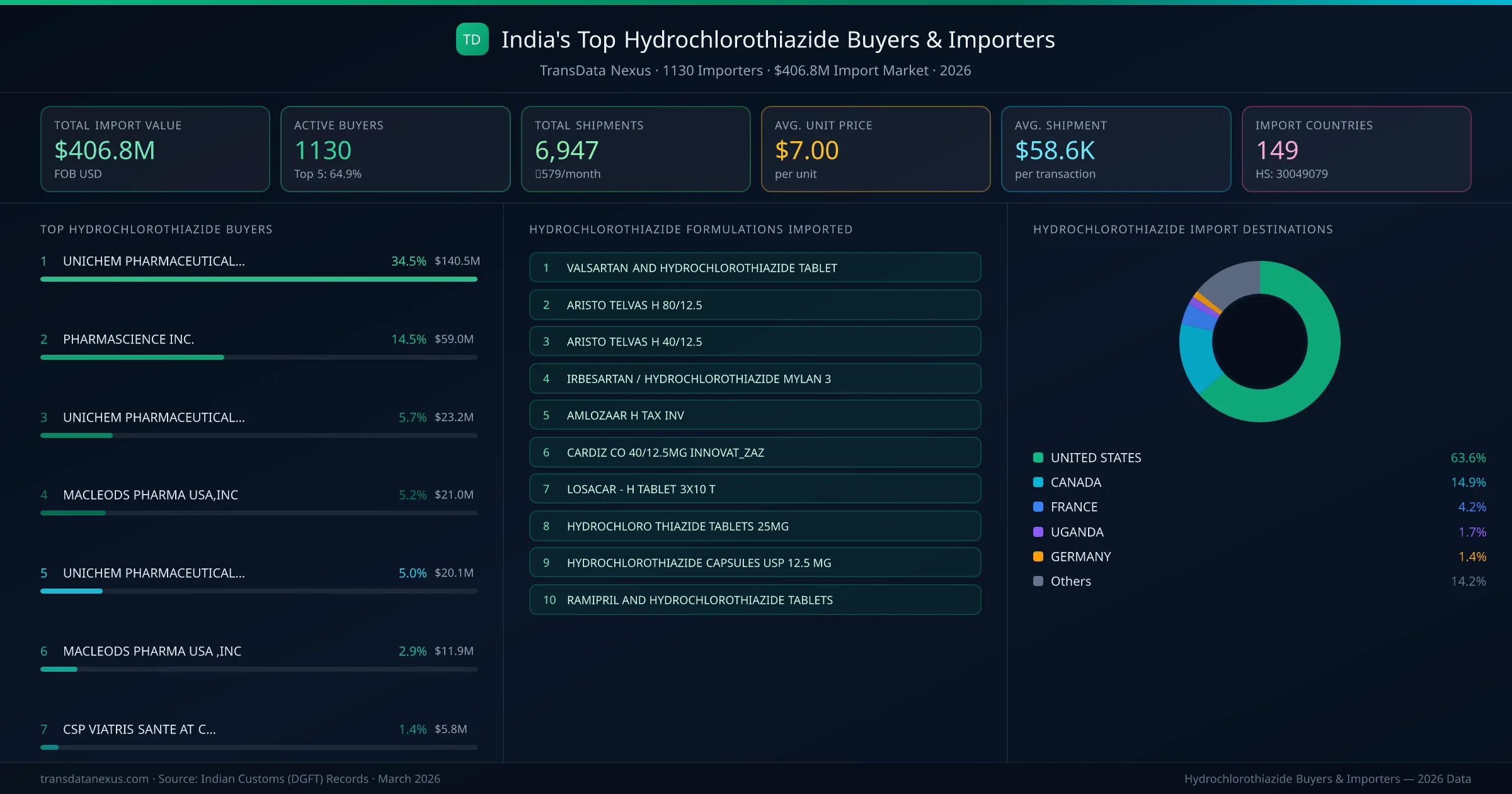Toggle the Others category in import destinations
This screenshot has height=794, width=1512.
1069,581
